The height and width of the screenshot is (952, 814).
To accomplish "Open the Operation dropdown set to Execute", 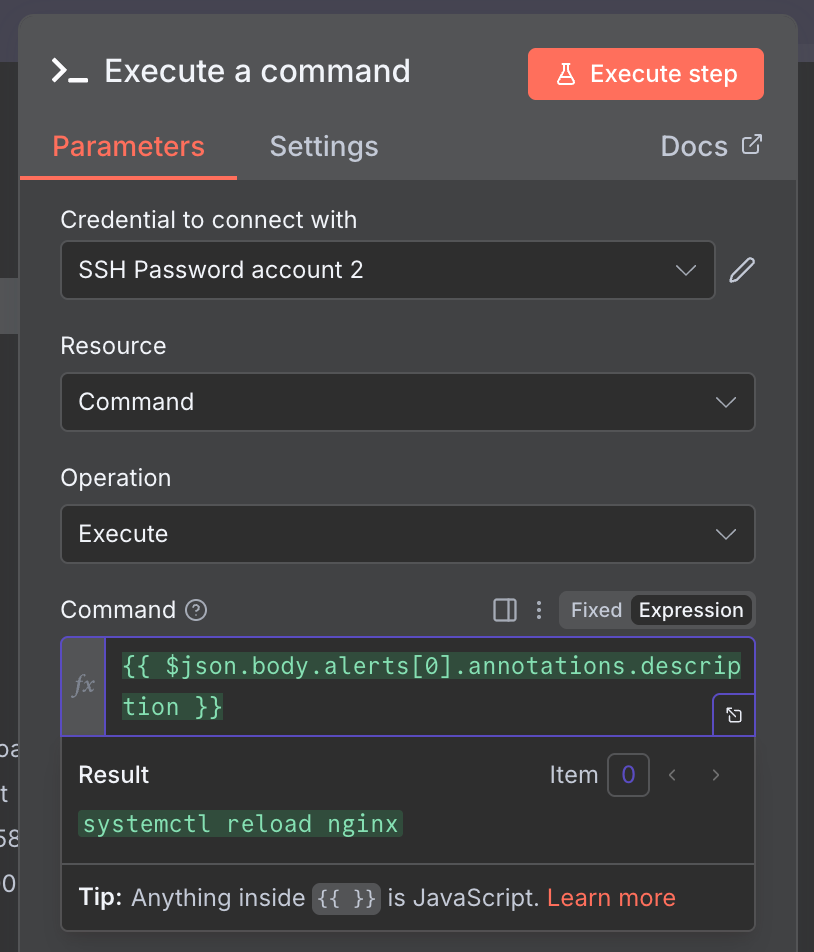I will click(x=407, y=534).
